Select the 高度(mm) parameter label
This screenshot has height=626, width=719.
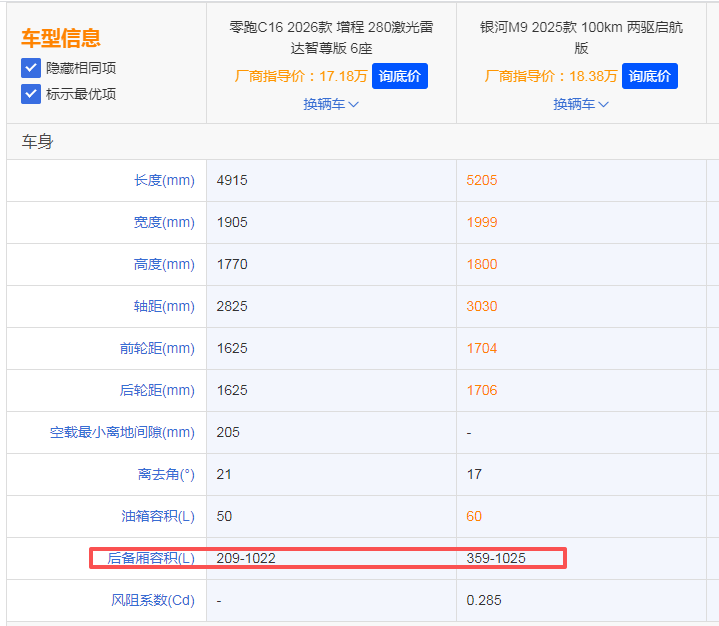point(164,265)
